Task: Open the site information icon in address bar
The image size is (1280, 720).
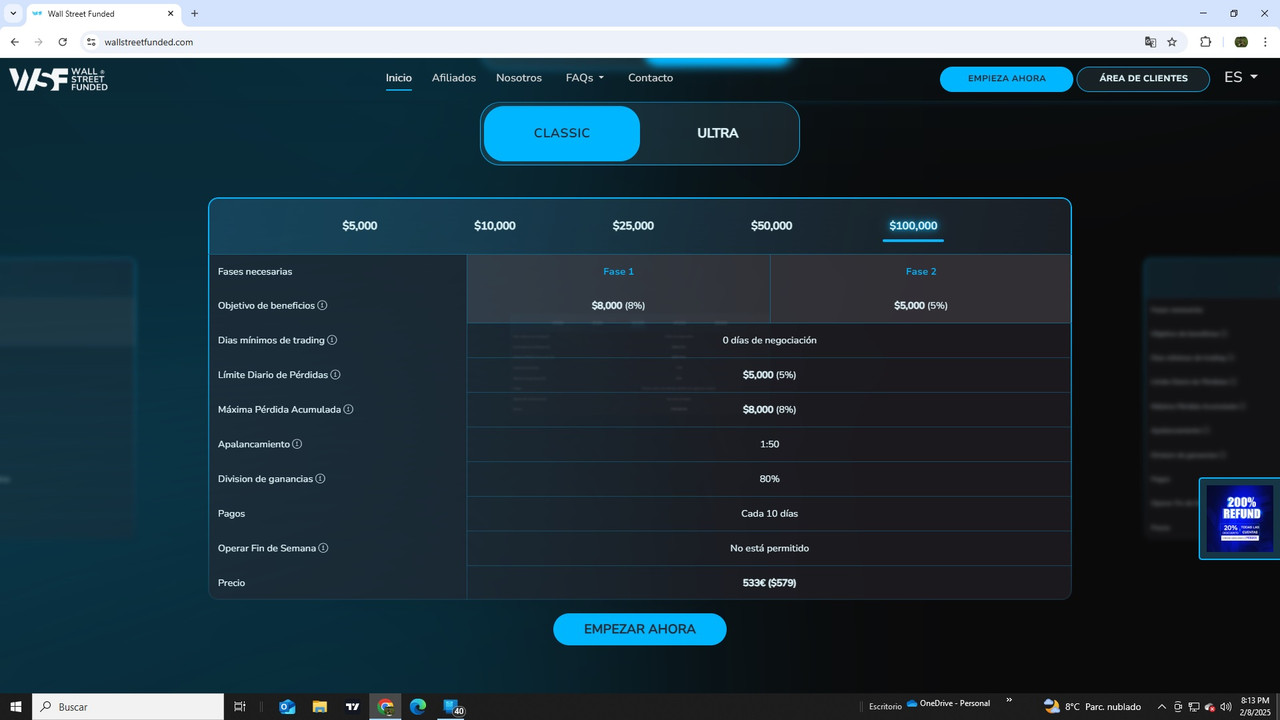Action: [x=91, y=42]
